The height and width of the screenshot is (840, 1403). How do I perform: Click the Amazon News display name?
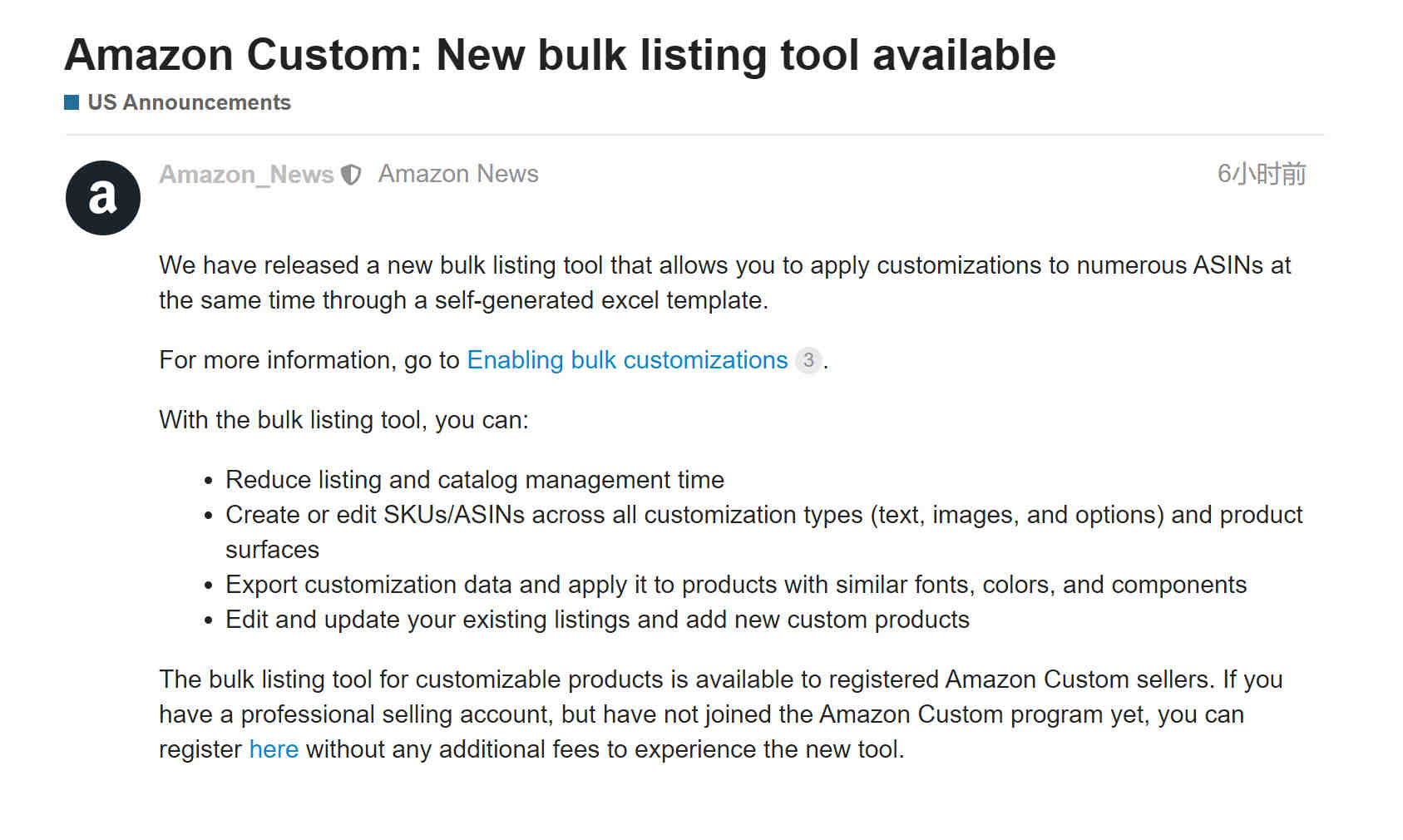coord(458,174)
